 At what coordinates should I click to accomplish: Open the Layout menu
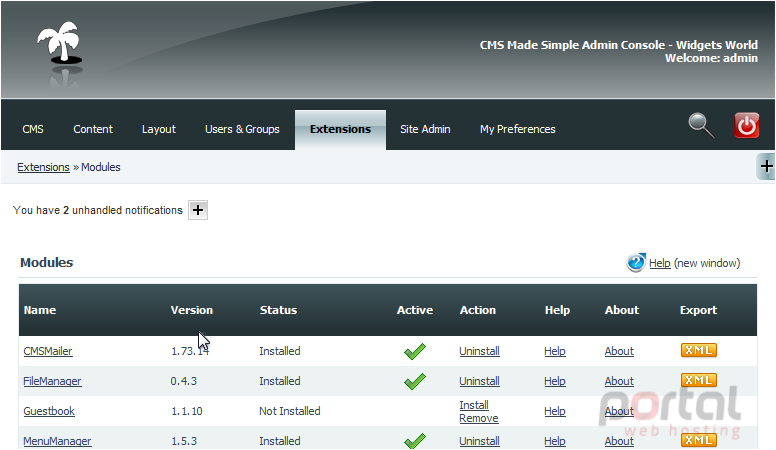[159, 129]
